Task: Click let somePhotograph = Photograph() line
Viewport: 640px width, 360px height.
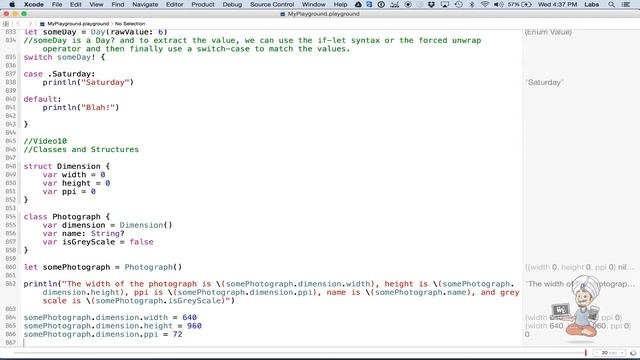Action: 102,267
